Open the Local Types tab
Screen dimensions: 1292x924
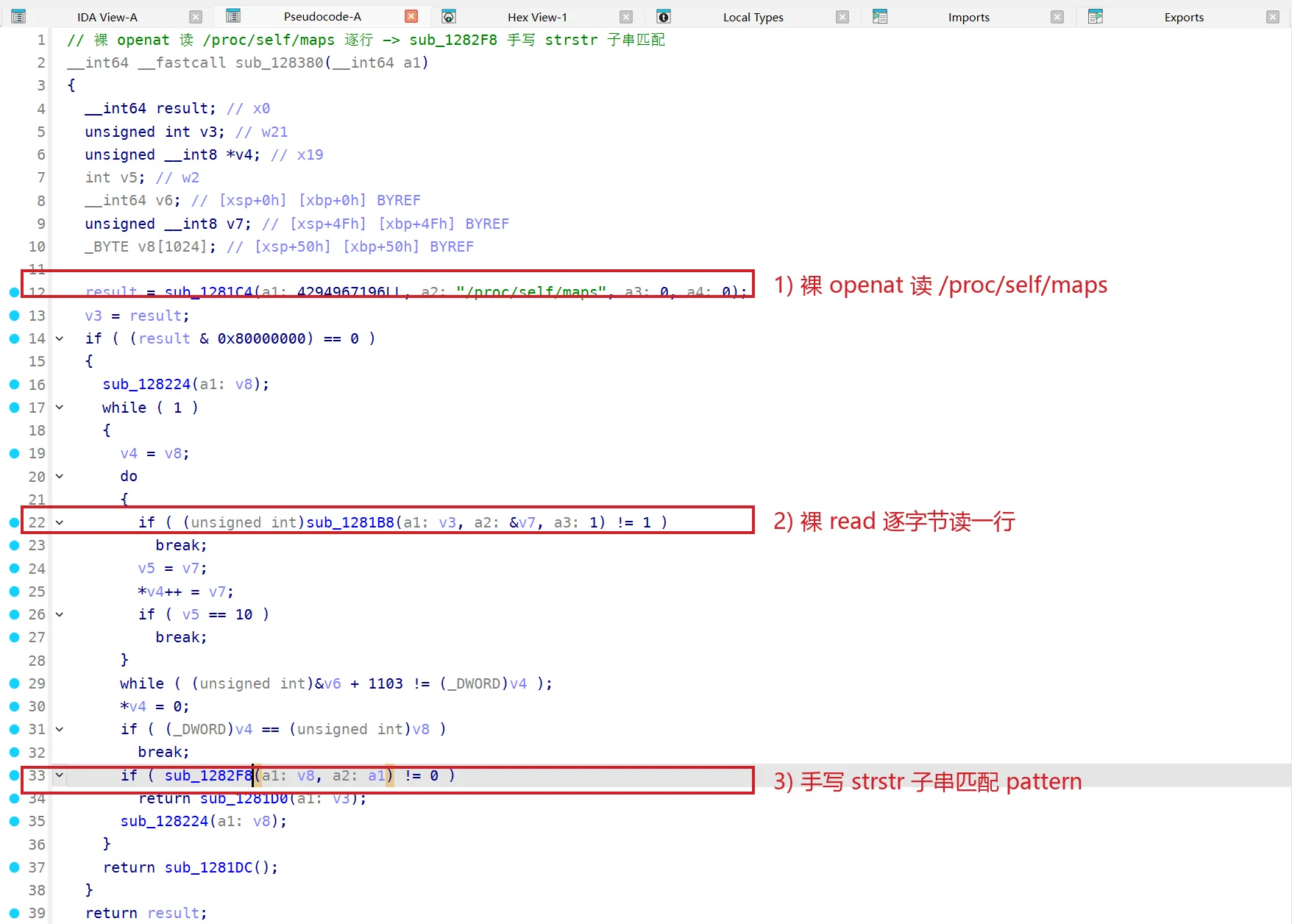pyautogui.click(x=753, y=17)
